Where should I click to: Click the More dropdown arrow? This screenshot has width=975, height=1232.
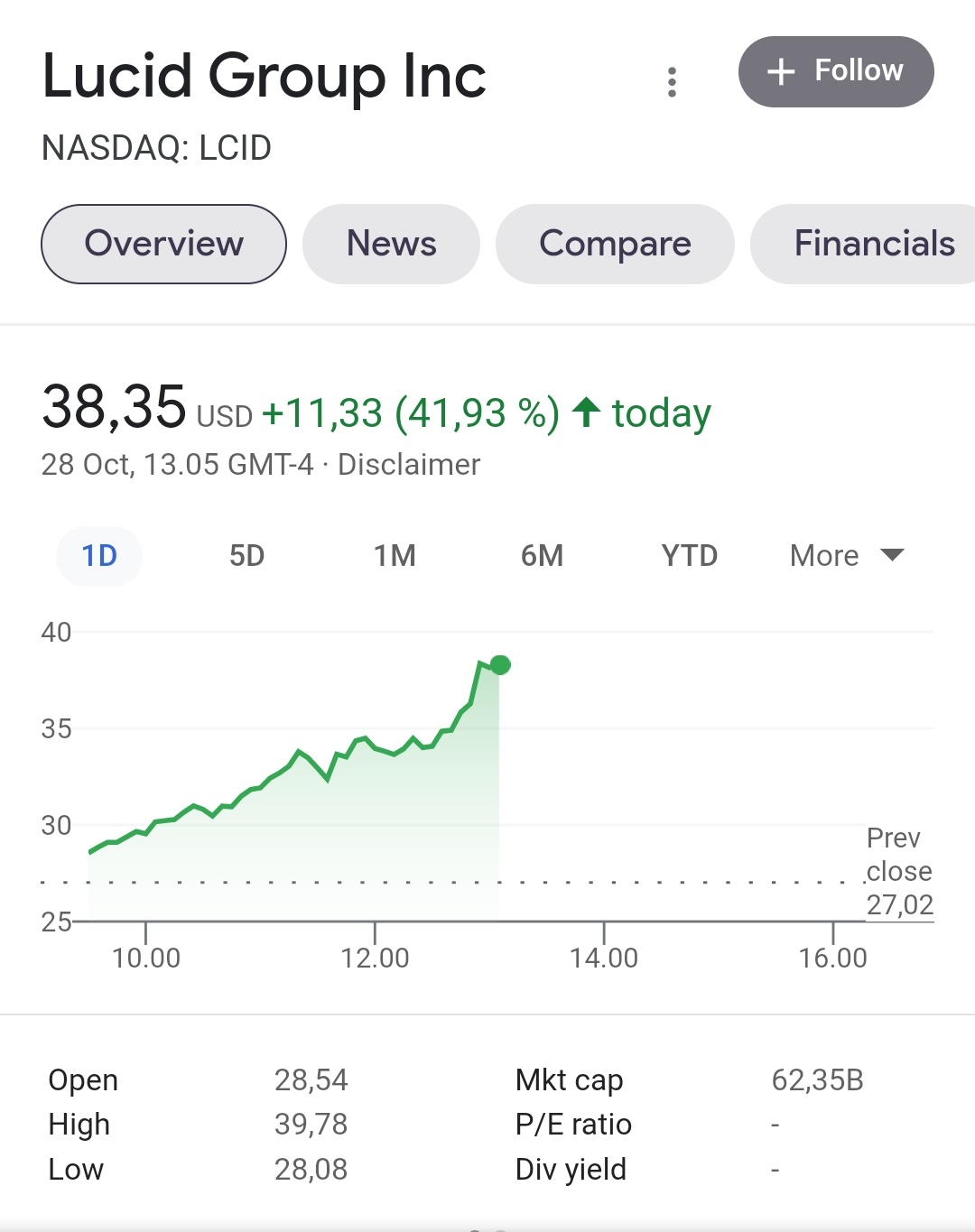(x=892, y=555)
